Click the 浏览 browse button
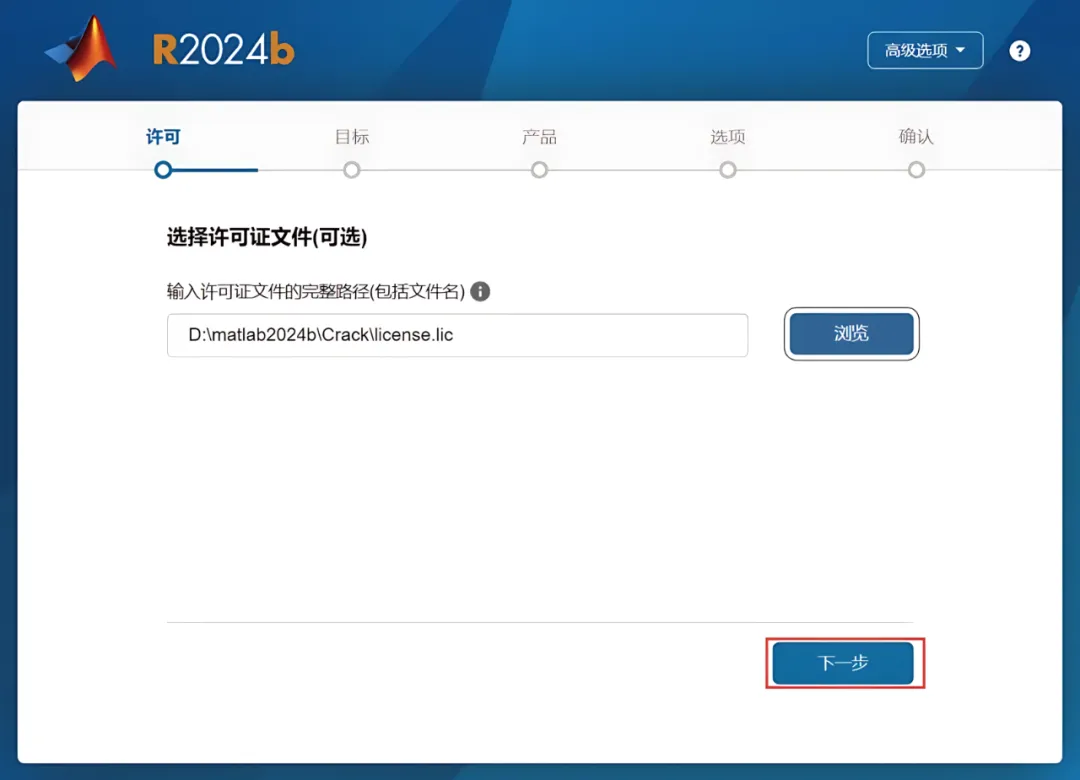The width and height of the screenshot is (1080, 780). tap(851, 333)
